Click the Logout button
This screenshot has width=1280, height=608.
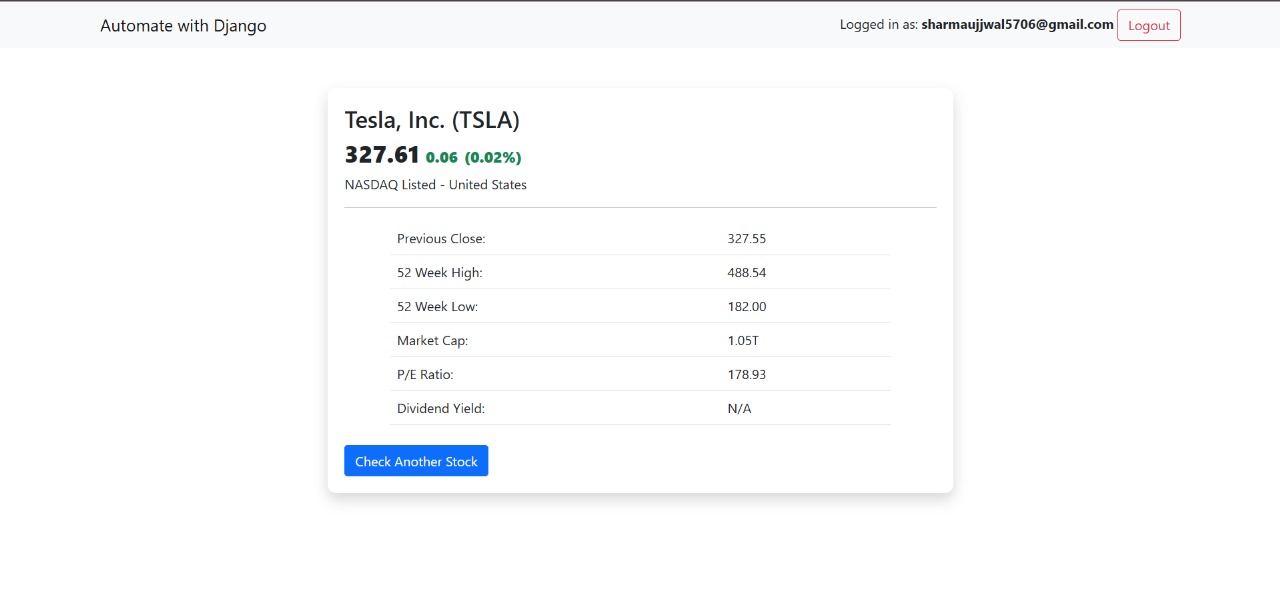pyautogui.click(x=1148, y=25)
